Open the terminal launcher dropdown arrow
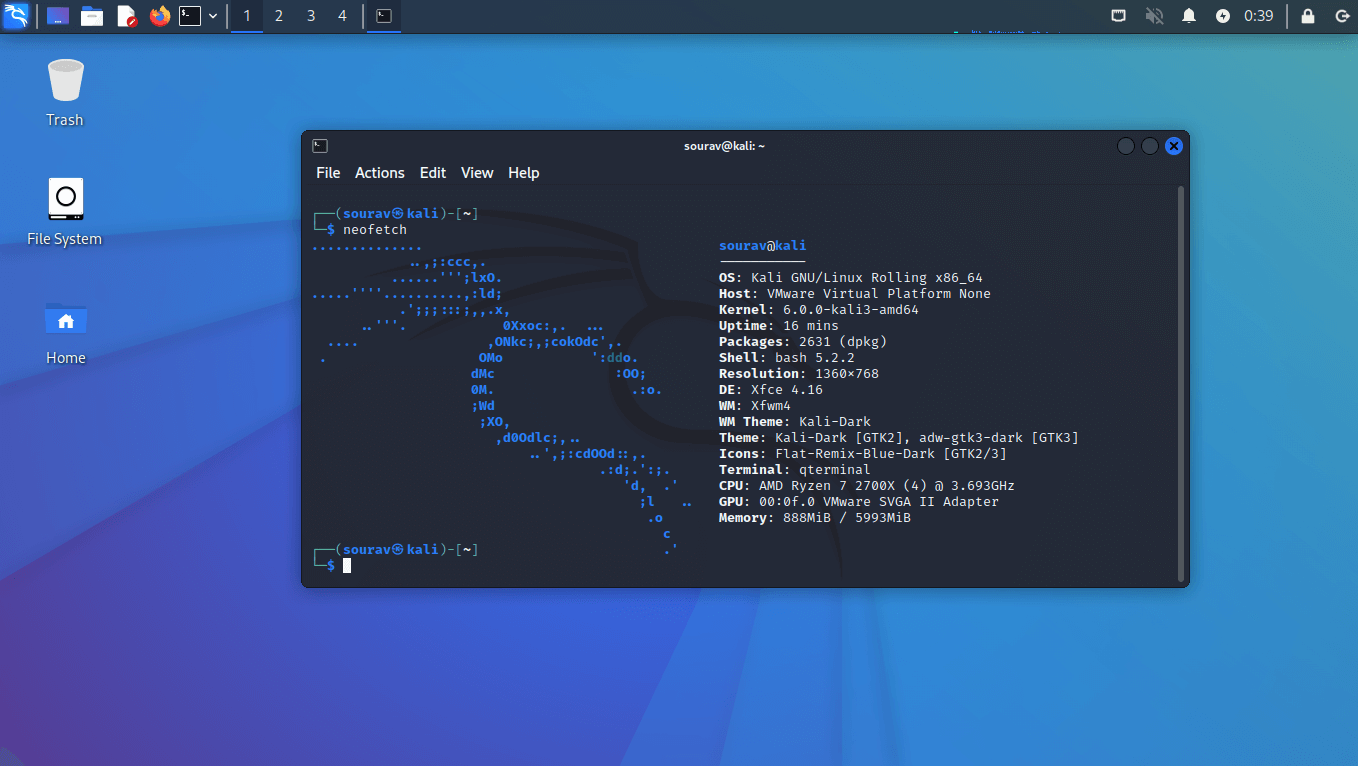The width and height of the screenshot is (1358, 766). pos(212,16)
